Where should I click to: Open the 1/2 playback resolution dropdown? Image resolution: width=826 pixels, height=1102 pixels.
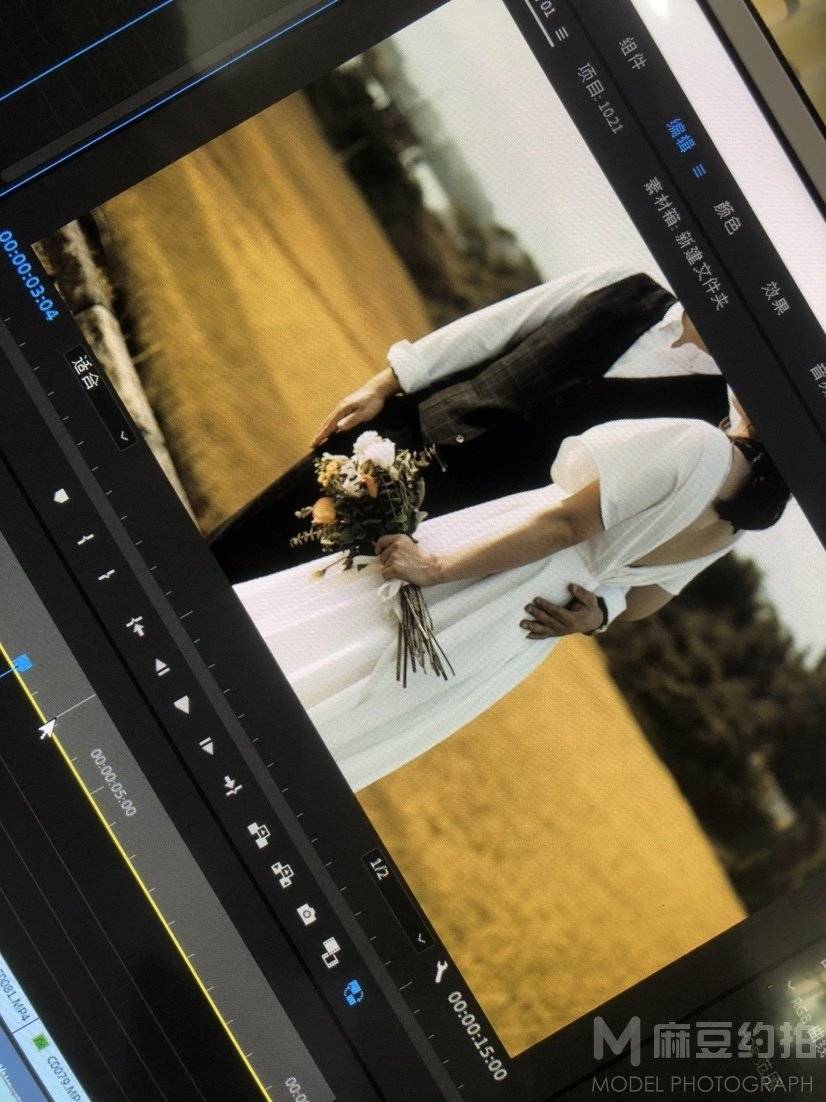[397, 900]
